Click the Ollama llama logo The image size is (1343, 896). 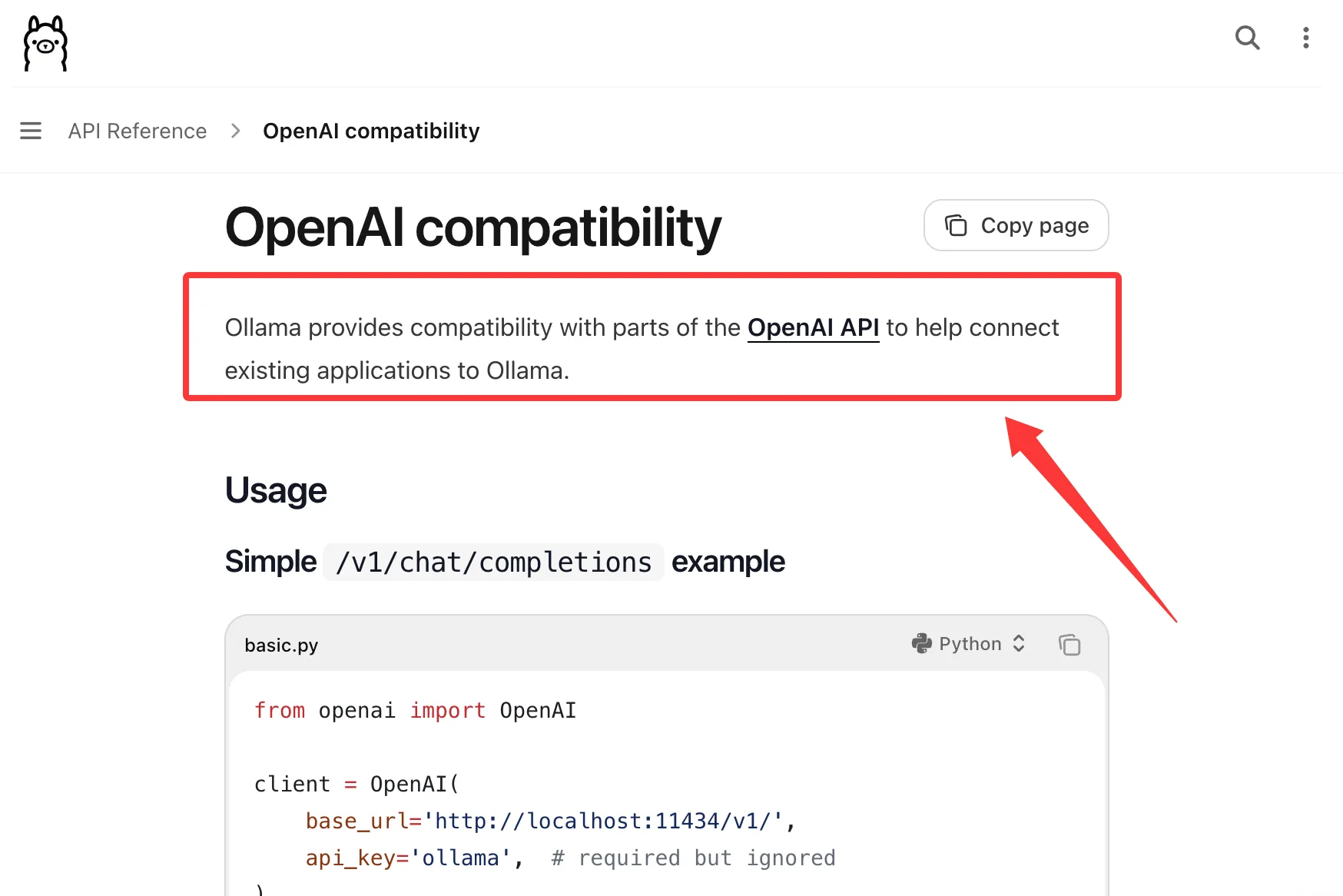click(45, 43)
